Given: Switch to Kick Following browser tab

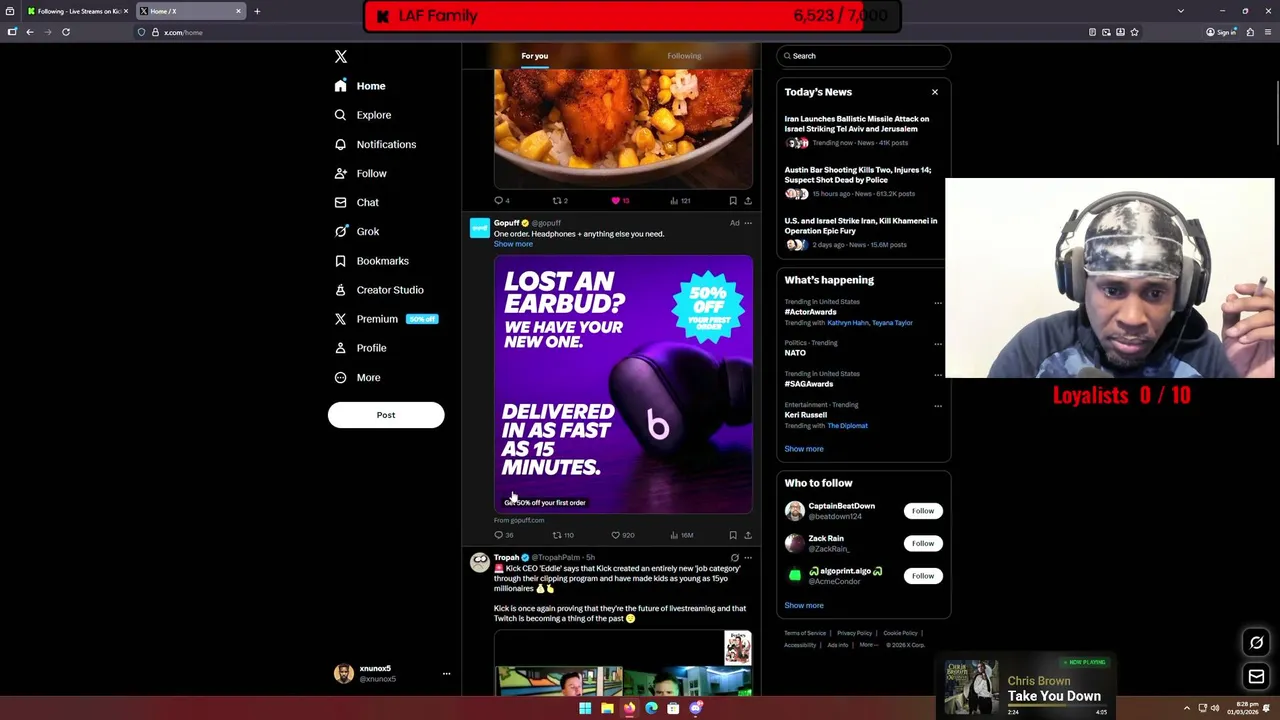Looking at the screenshot, I should pyautogui.click(x=76, y=11).
